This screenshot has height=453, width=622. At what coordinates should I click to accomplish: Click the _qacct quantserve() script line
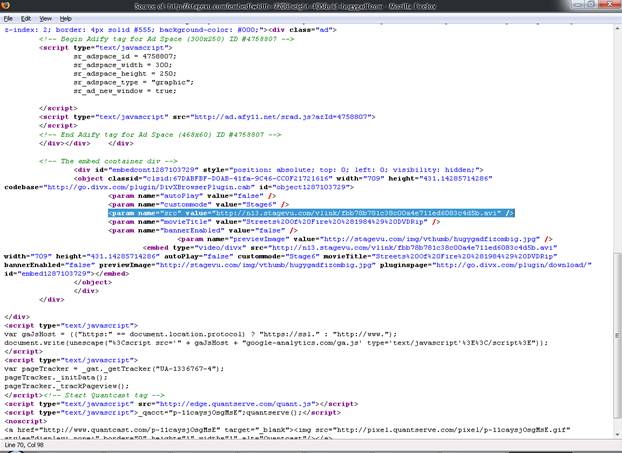click(173, 413)
